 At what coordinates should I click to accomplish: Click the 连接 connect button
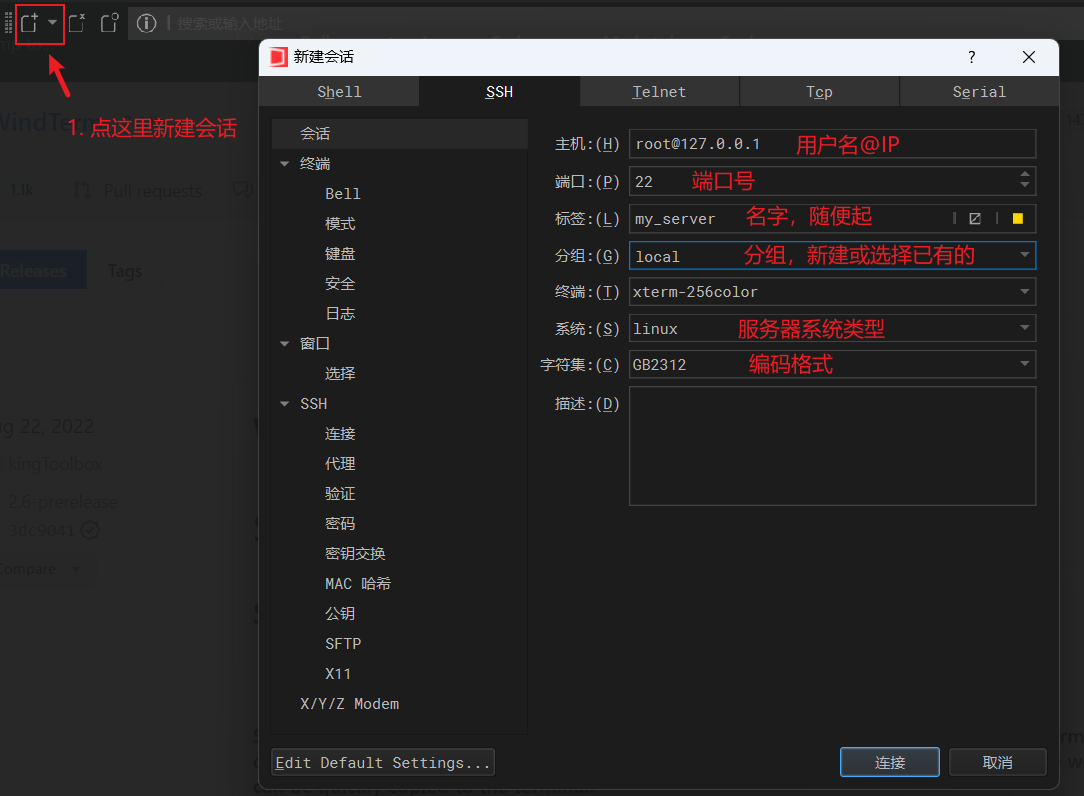click(x=890, y=762)
